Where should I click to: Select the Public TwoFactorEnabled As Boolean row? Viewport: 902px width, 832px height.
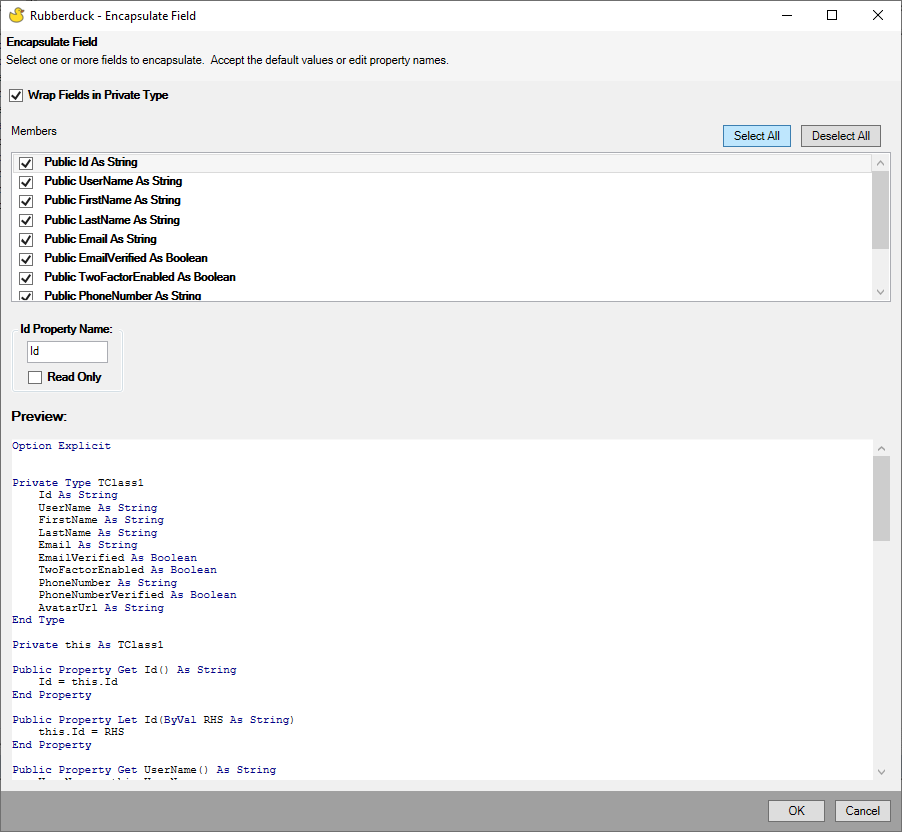click(139, 277)
